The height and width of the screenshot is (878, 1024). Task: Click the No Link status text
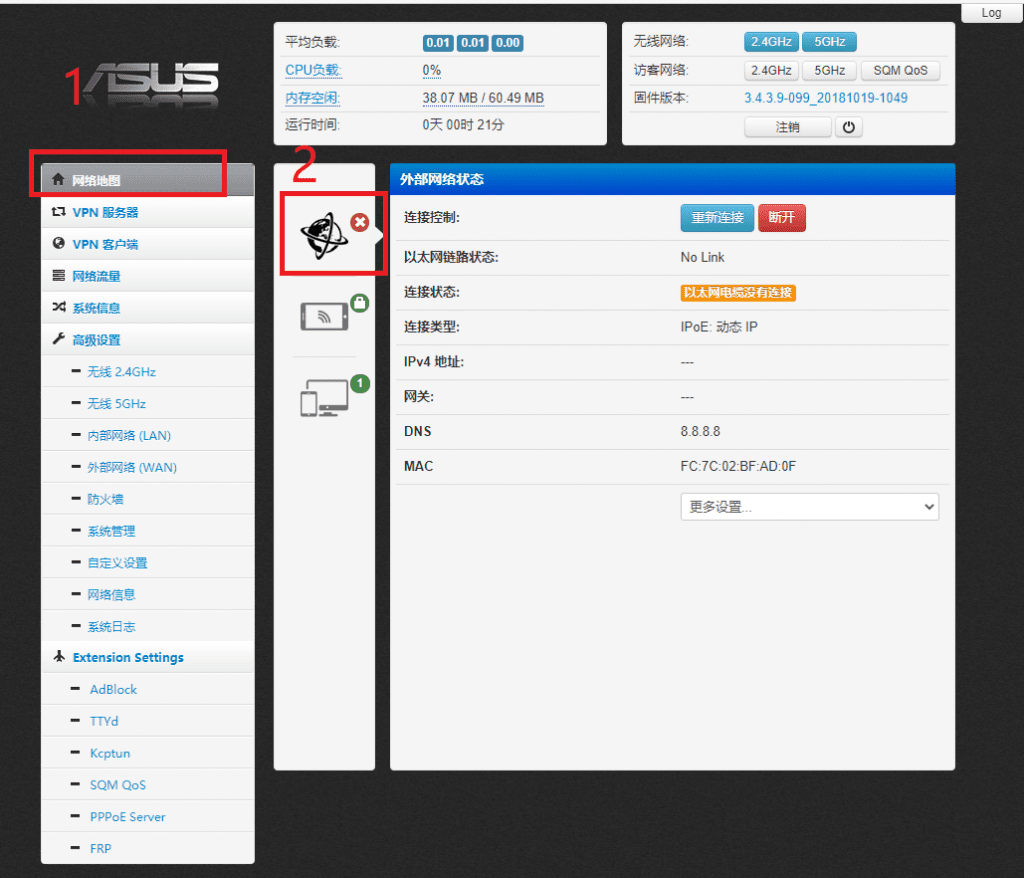pyautogui.click(x=702, y=257)
